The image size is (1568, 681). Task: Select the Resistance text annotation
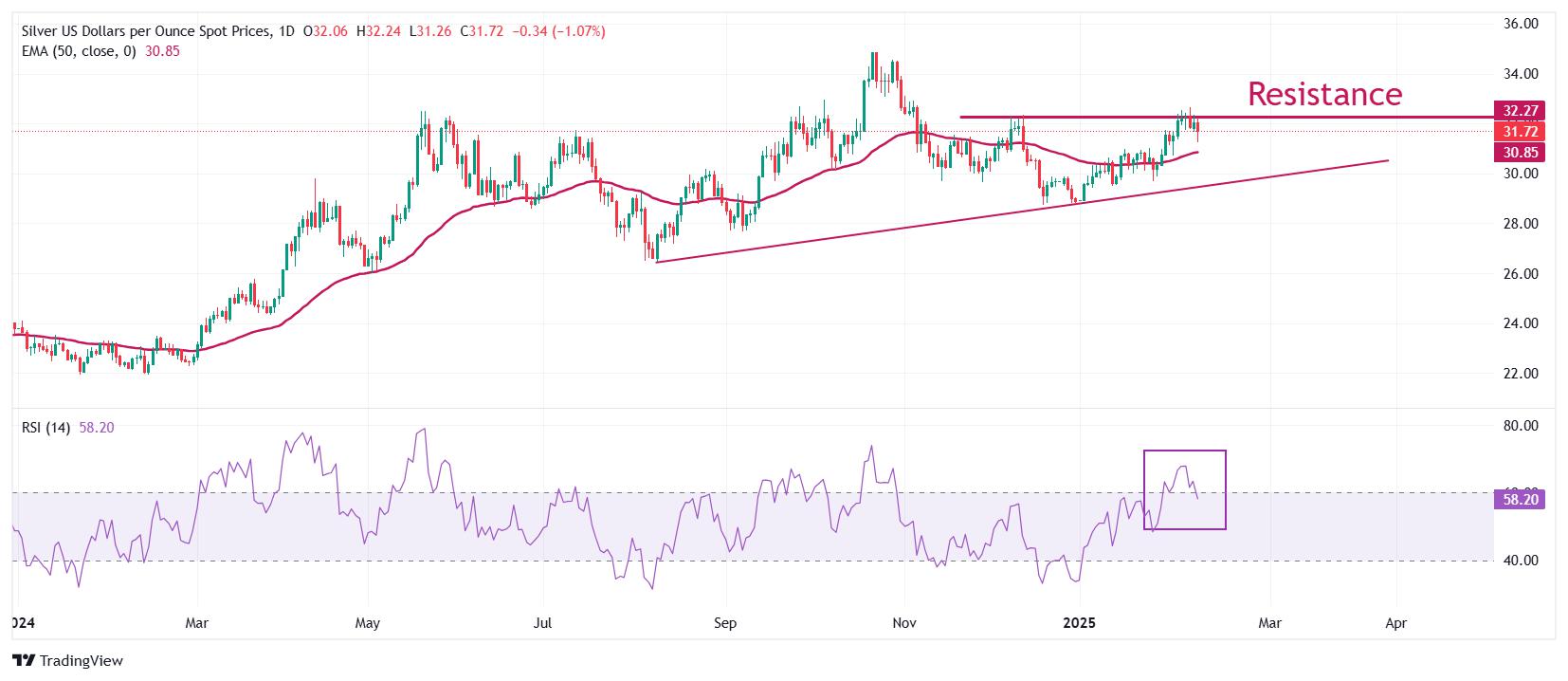coord(1324,93)
